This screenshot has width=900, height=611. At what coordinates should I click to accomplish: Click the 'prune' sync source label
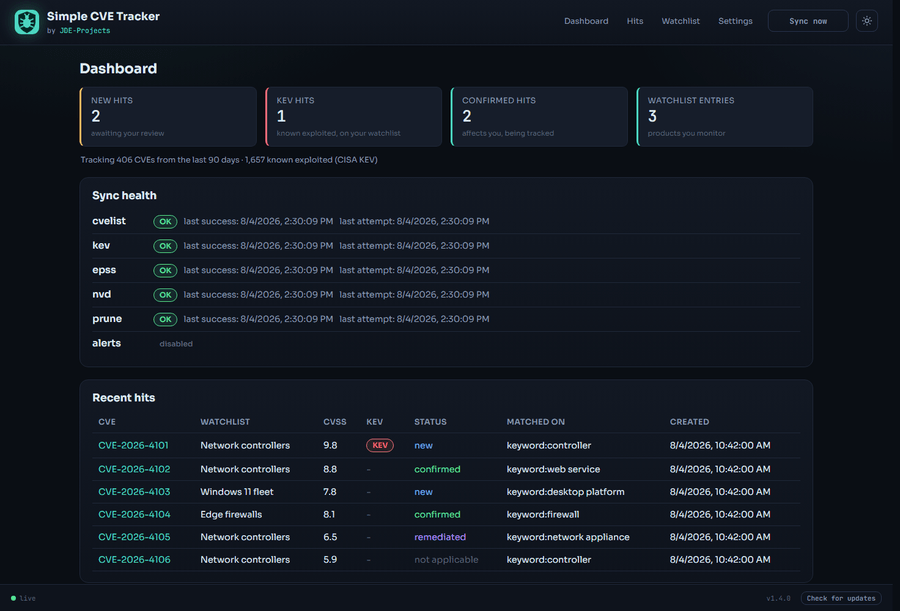point(107,319)
